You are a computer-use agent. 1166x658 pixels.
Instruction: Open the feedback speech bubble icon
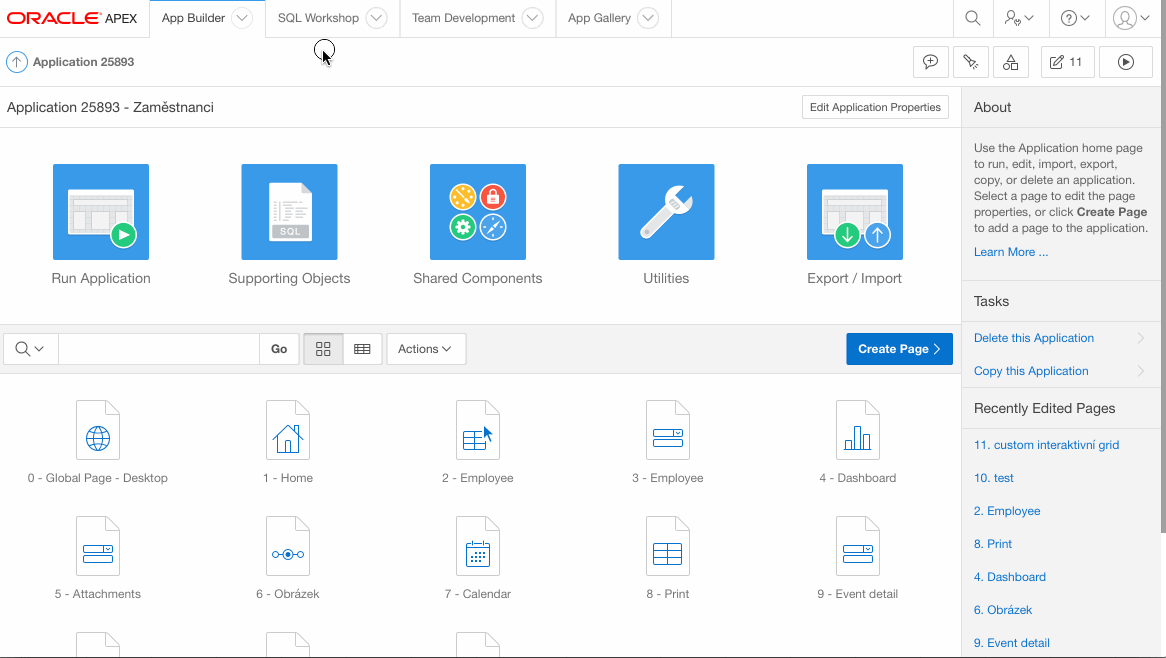(930, 62)
